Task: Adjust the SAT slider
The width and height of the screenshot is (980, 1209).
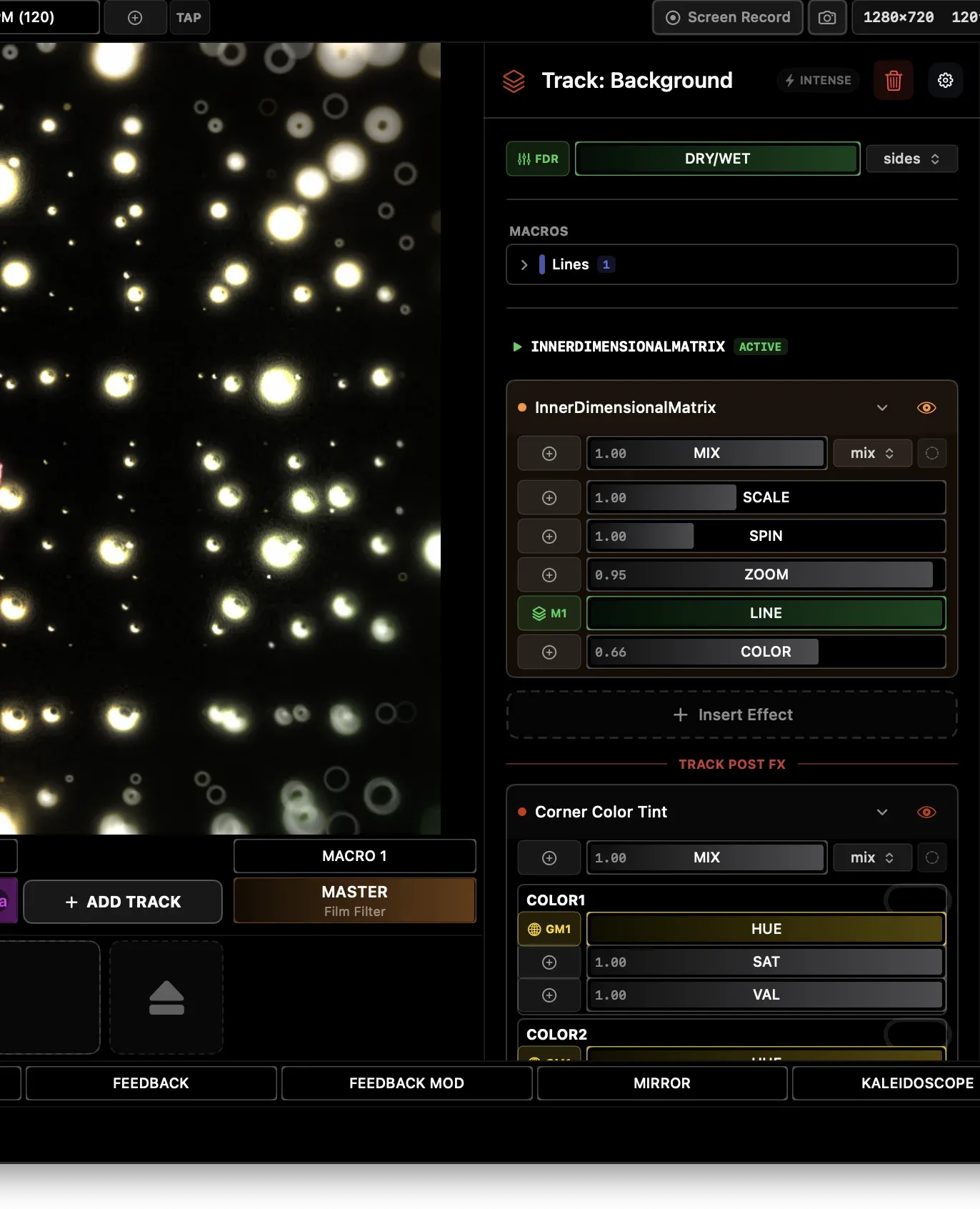Action: tap(766, 962)
